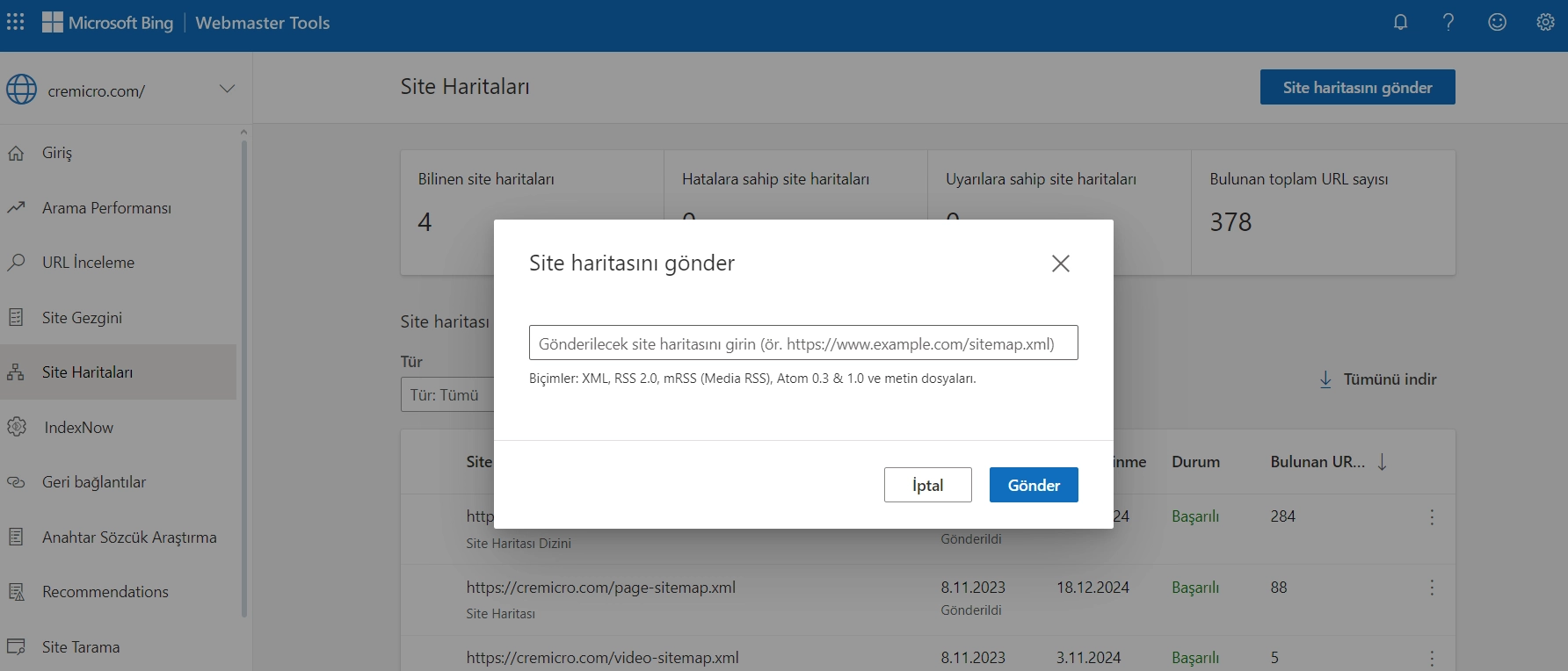Open more options for page-sitemap.xml row
Screen dimensions: 1568x671
pyautogui.click(x=1432, y=588)
